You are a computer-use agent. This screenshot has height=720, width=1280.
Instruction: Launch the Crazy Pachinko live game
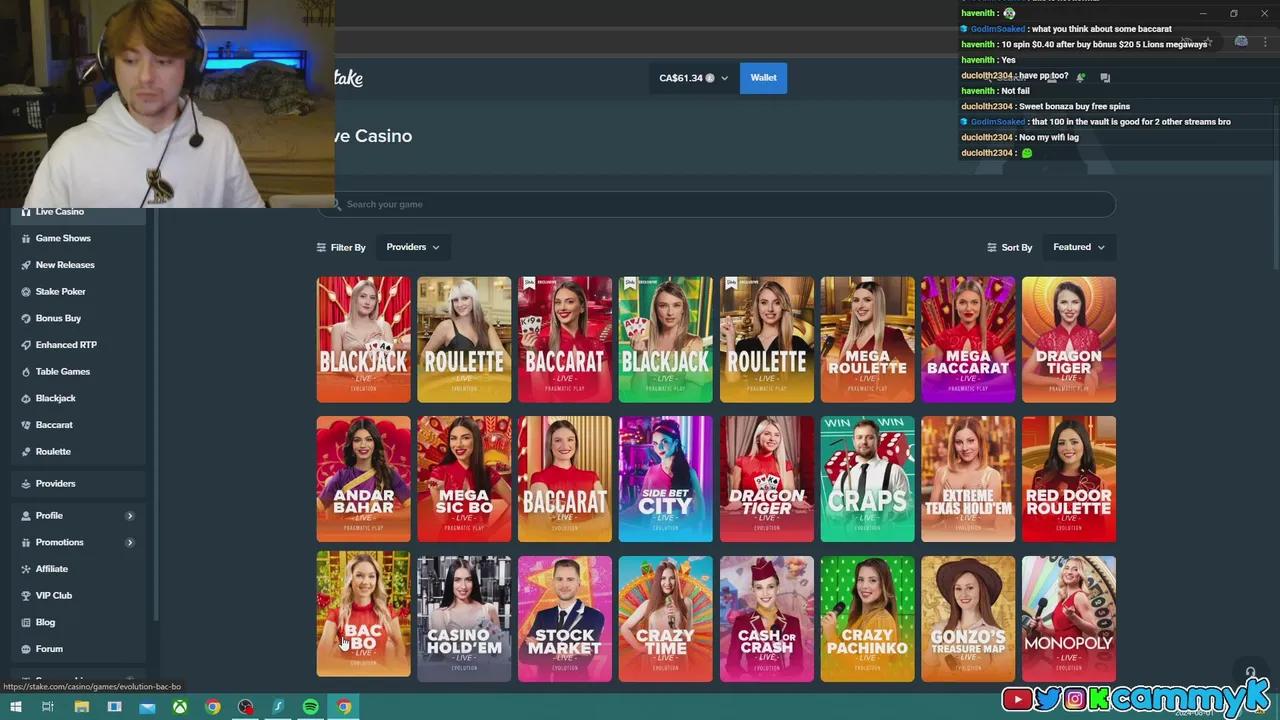pos(867,619)
